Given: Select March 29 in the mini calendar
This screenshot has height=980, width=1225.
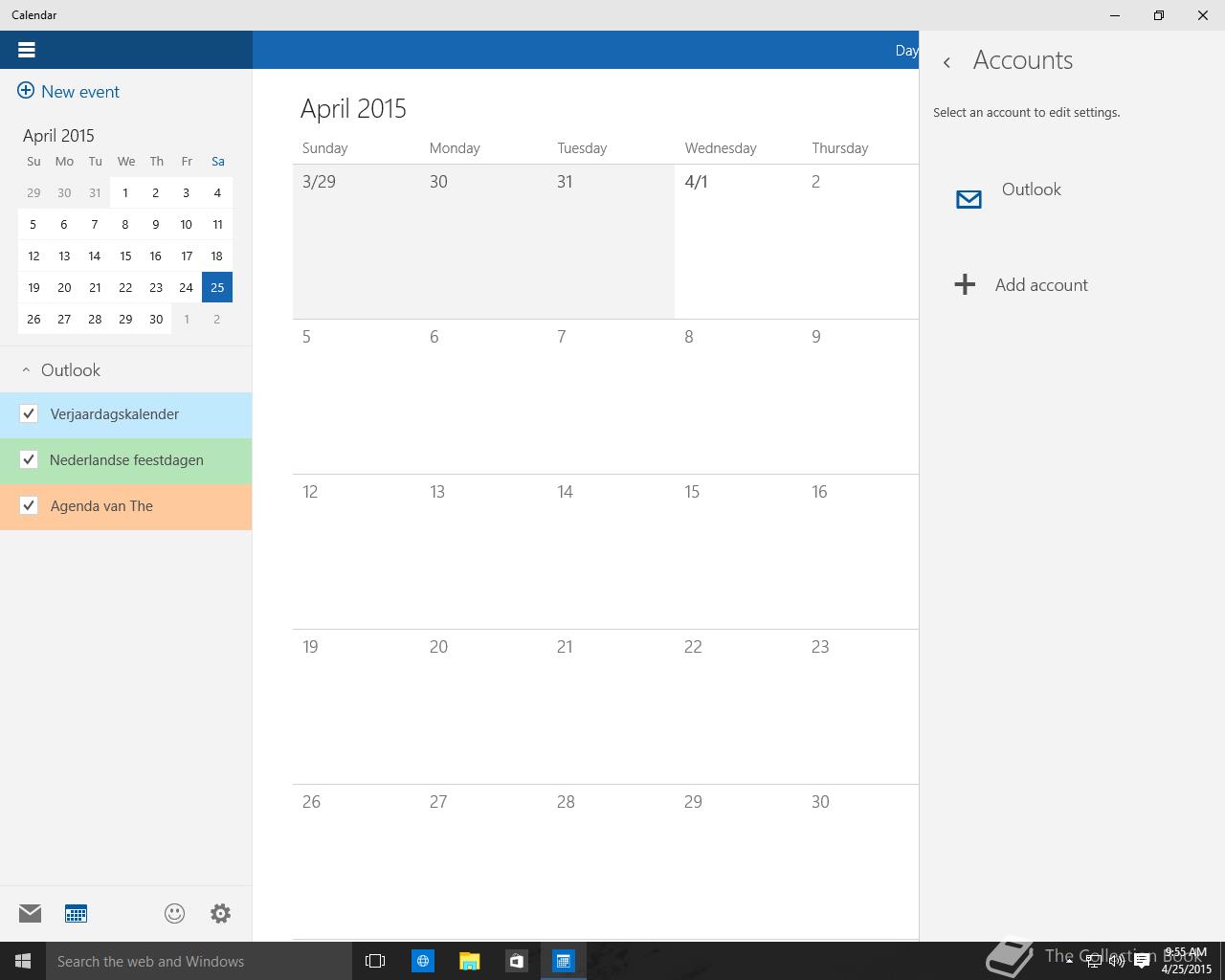Looking at the screenshot, I should [33, 192].
